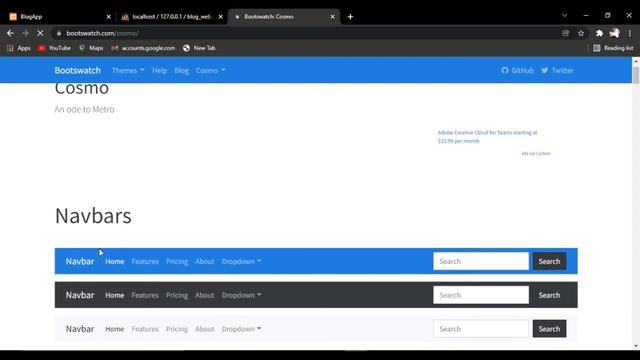Click Navbar brand in the blue navbar

[80, 261]
